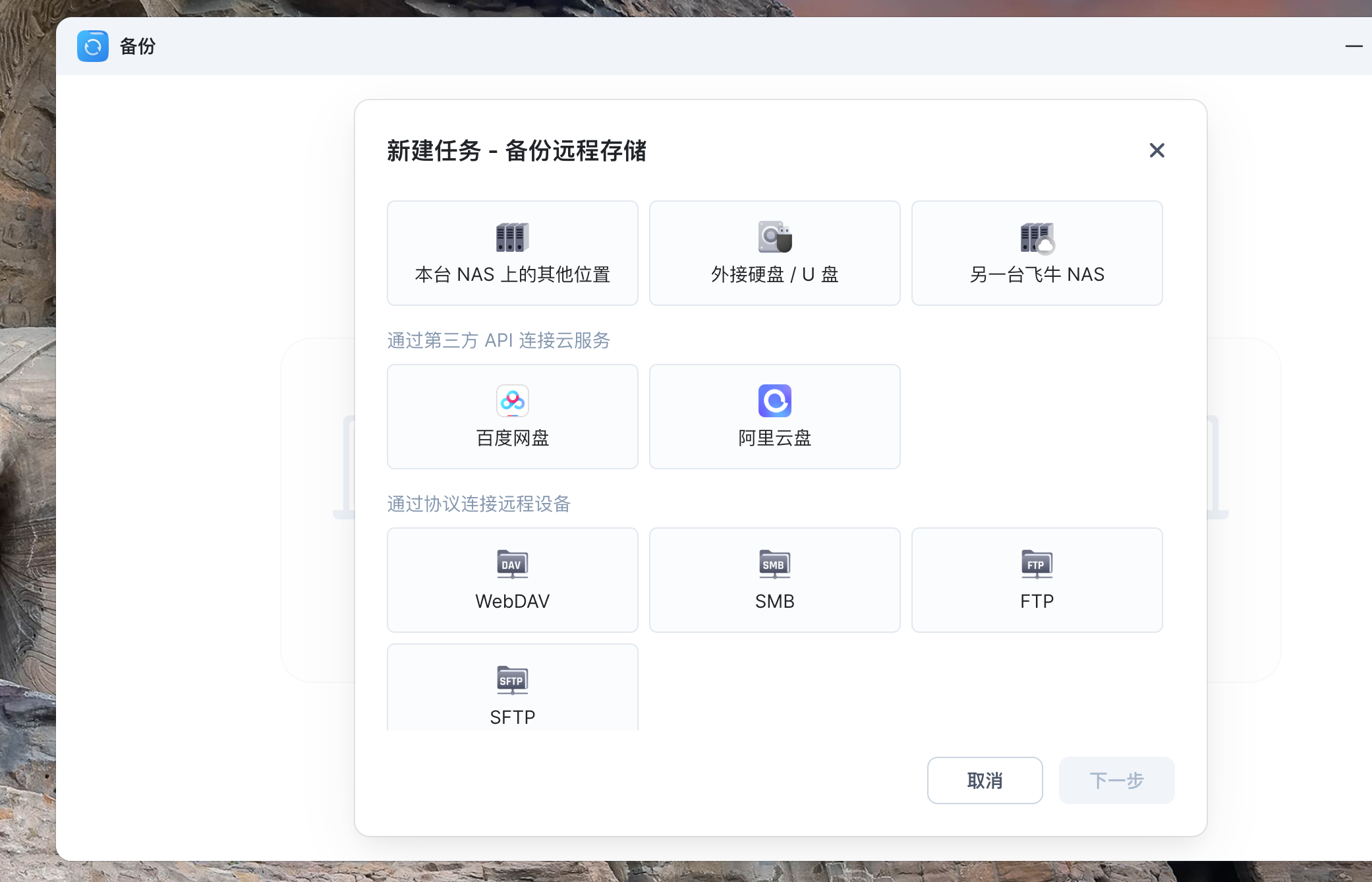
Task: Click the NAS server rack icon
Action: (512, 237)
